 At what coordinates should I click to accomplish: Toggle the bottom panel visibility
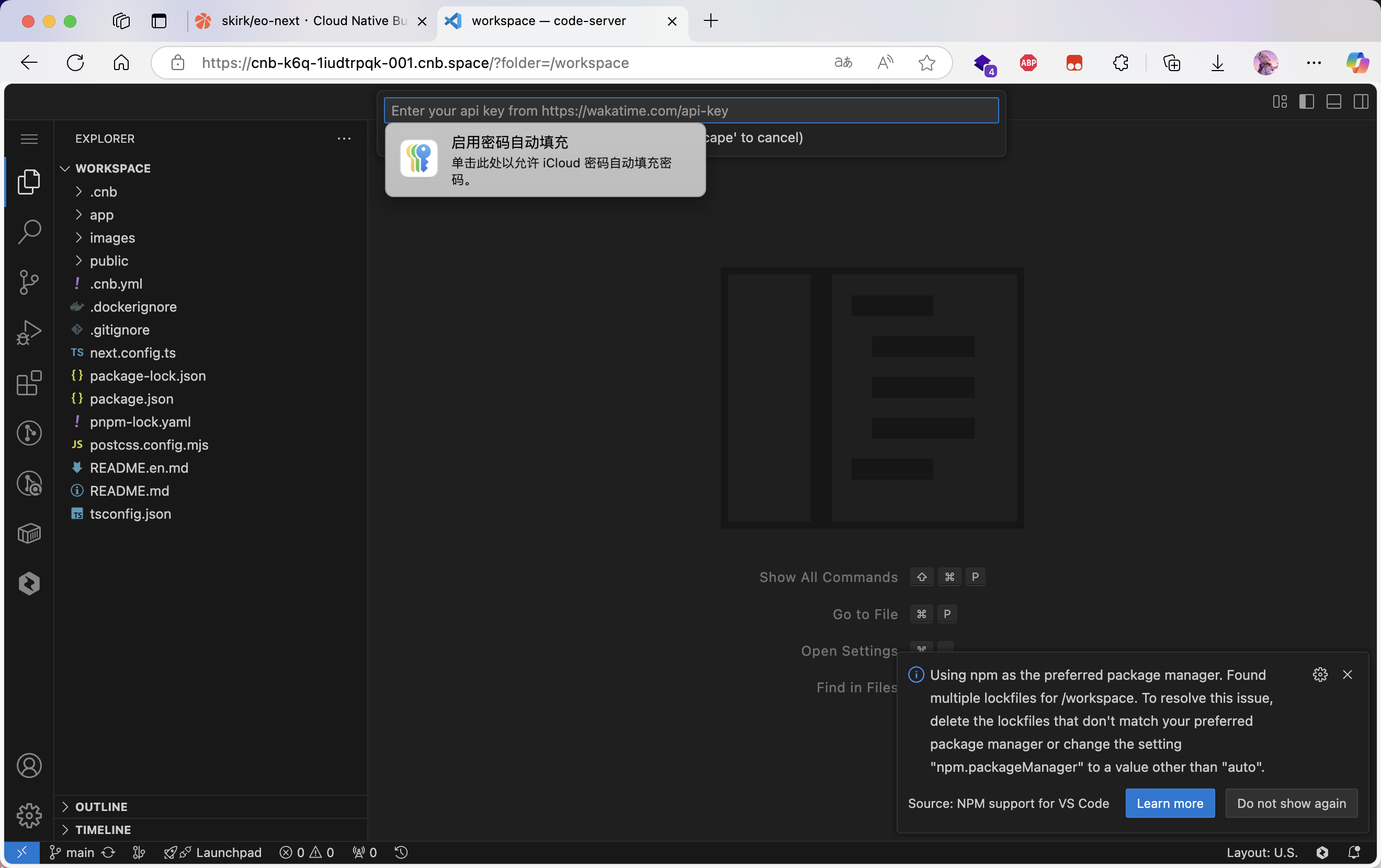1334,101
